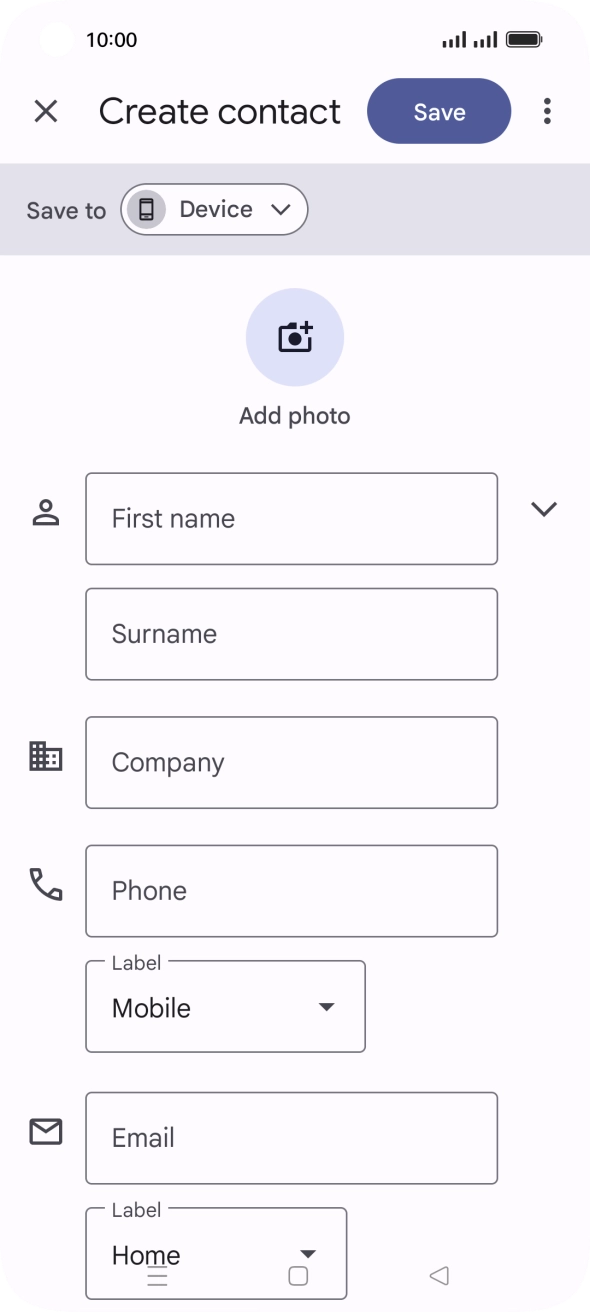Tap the Email address field
The height and width of the screenshot is (1312, 590).
point(291,1138)
